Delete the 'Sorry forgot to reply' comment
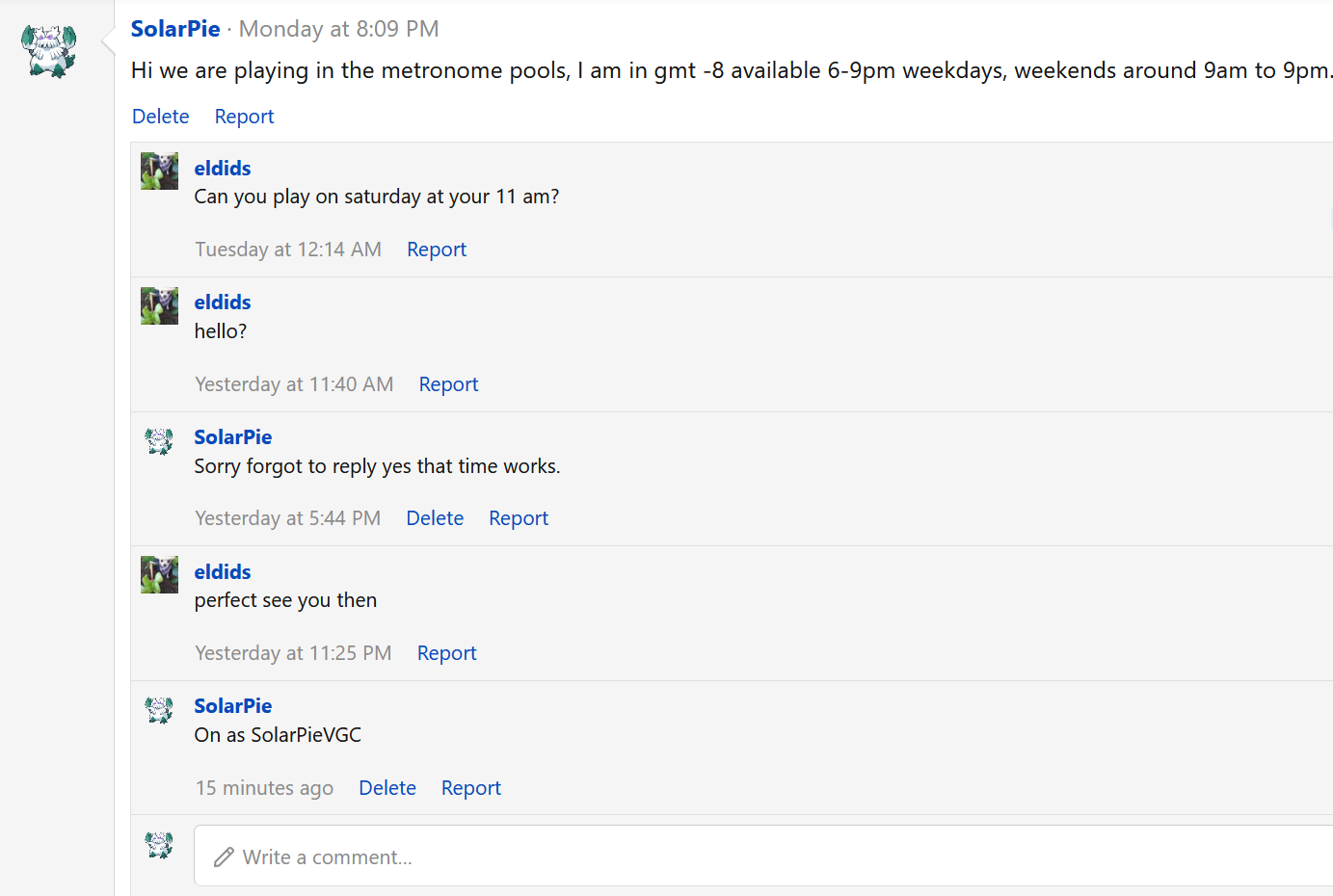 click(435, 518)
